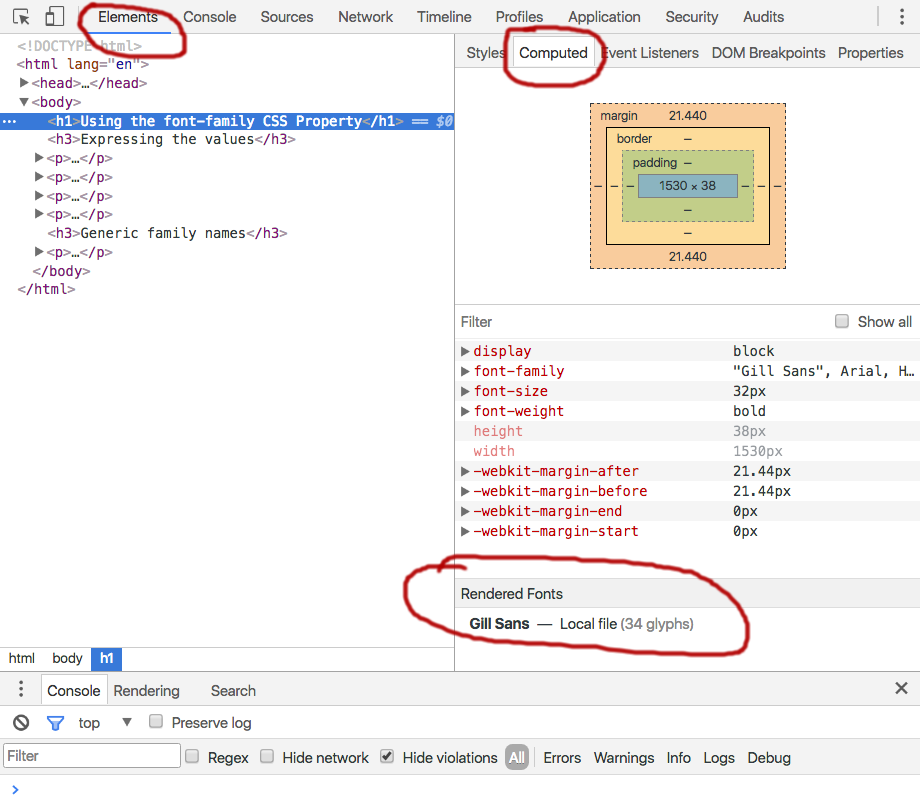The image size is (920, 807).
Task: Select the h1 font-family CSS Property node
Action: coord(225,121)
